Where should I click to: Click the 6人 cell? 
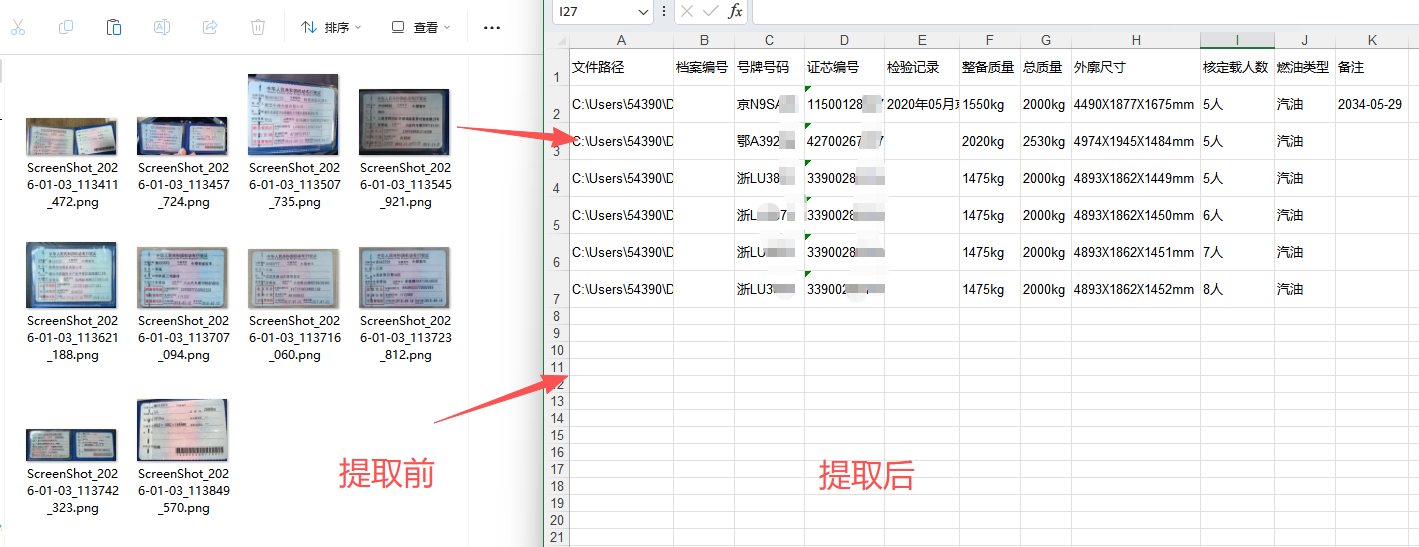click(x=1238, y=215)
